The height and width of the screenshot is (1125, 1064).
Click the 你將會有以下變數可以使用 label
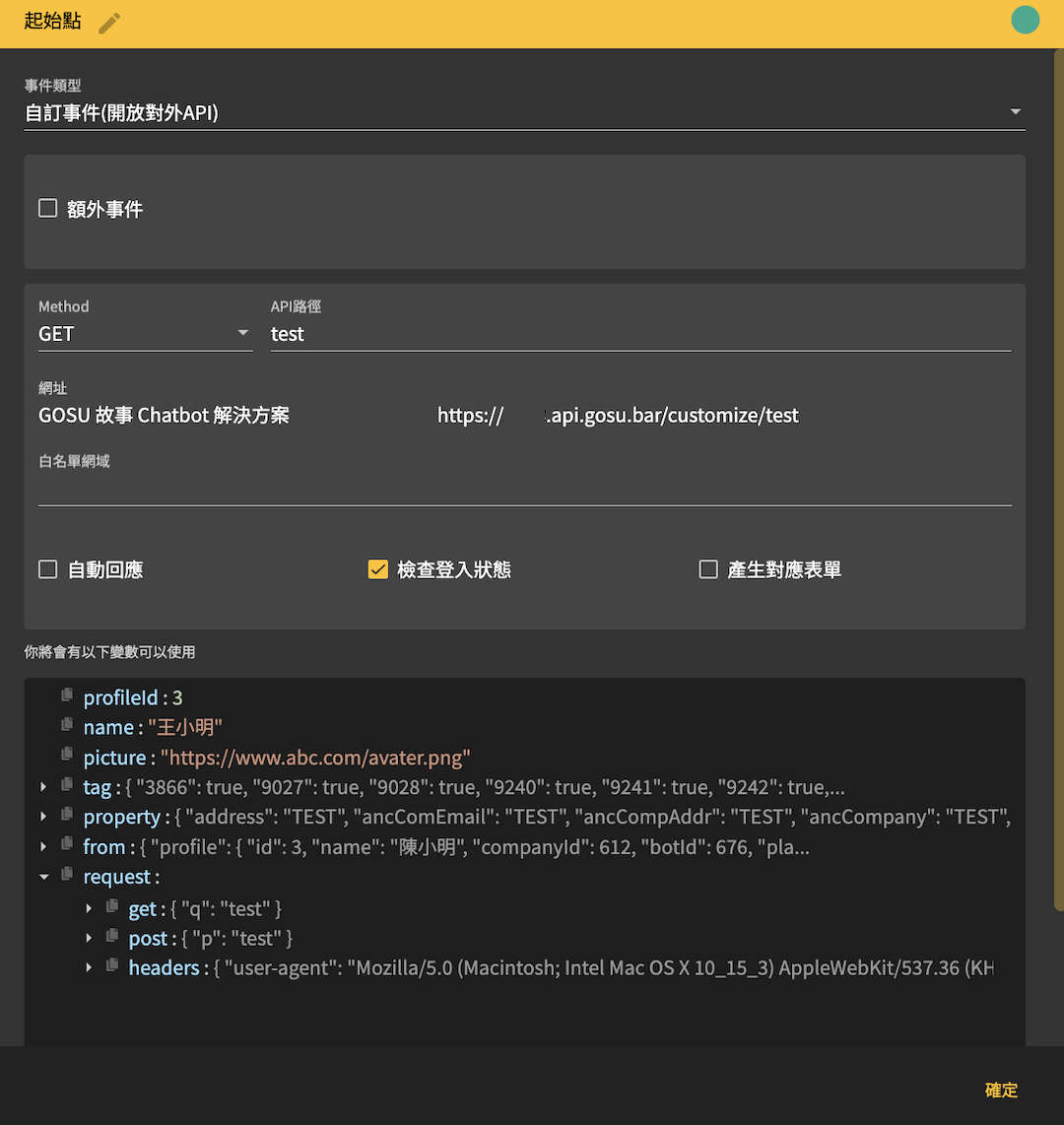[x=109, y=652]
